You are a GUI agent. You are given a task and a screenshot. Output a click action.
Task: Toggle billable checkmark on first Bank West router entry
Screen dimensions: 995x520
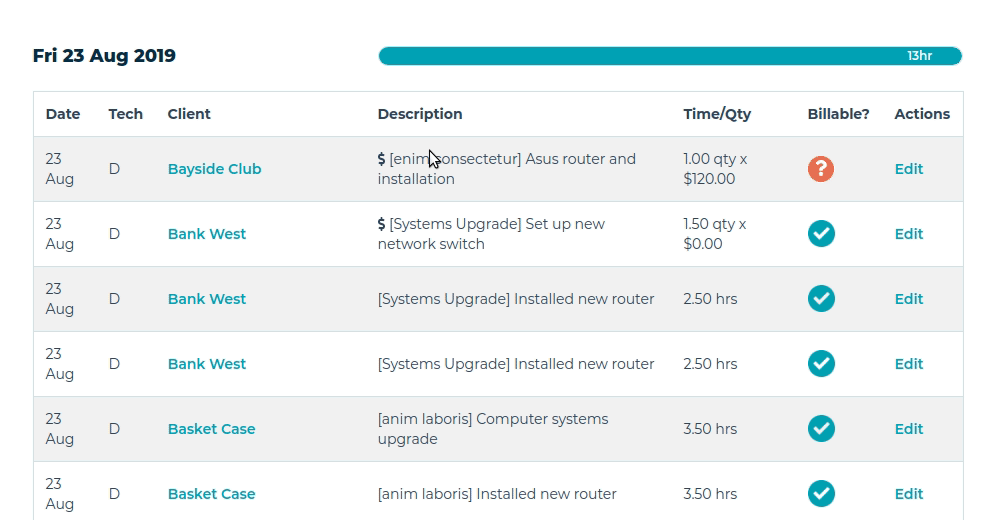[x=821, y=299]
